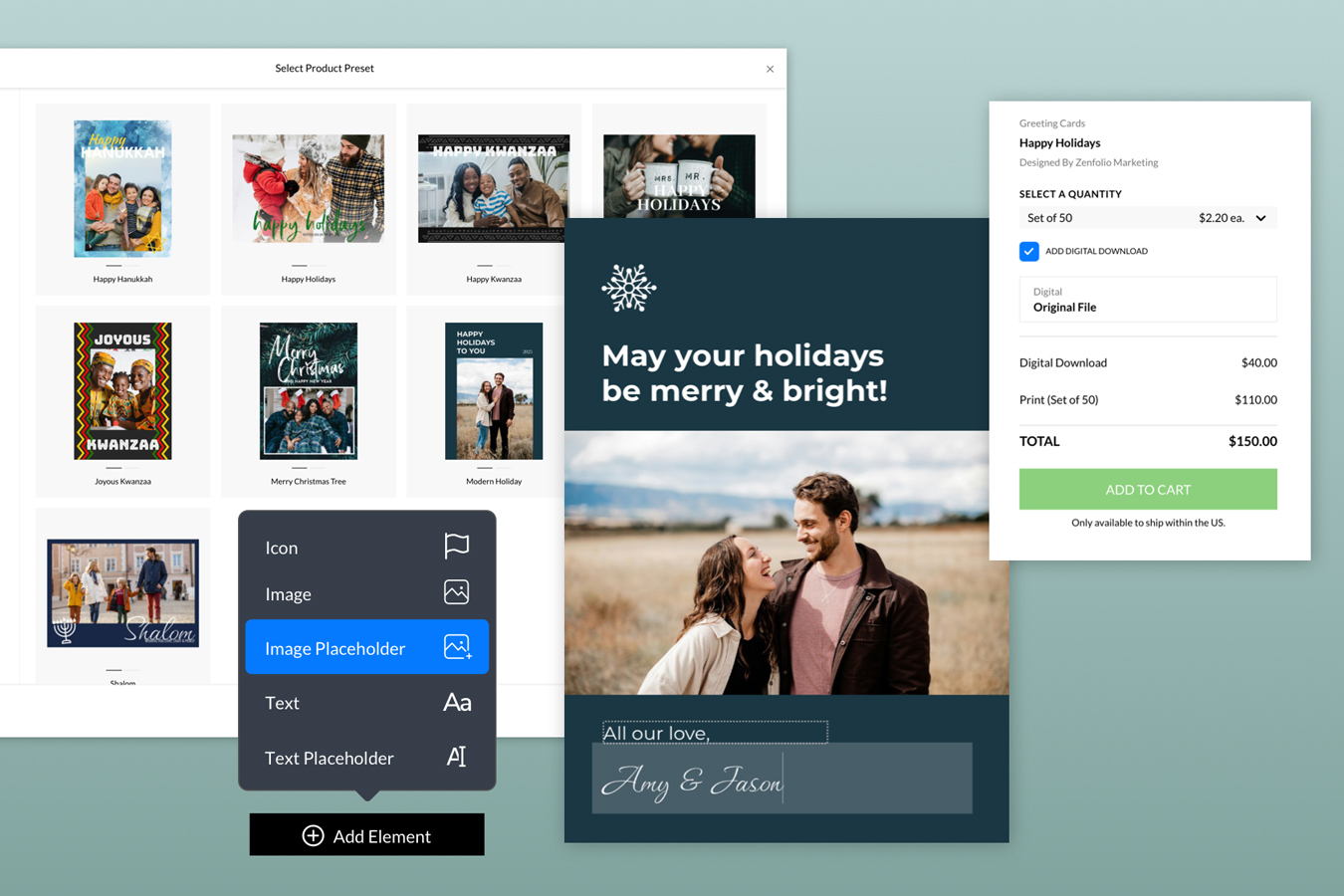This screenshot has height=896, width=1344.
Task: Click the Aa icon beside the Text option
Action: pos(457,702)
